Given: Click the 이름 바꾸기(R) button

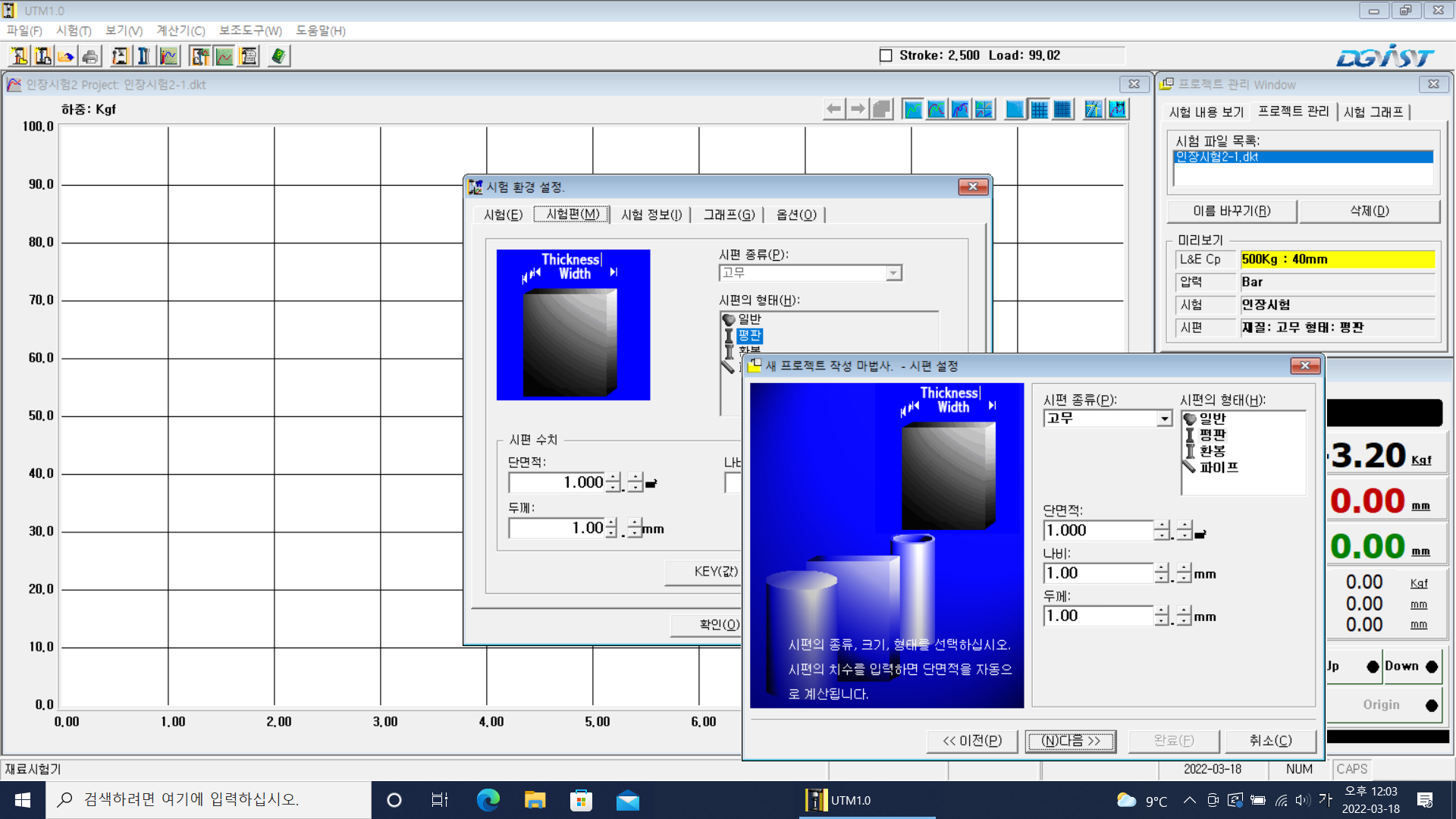Looking at the screenshot, I should click(1232, 211).
